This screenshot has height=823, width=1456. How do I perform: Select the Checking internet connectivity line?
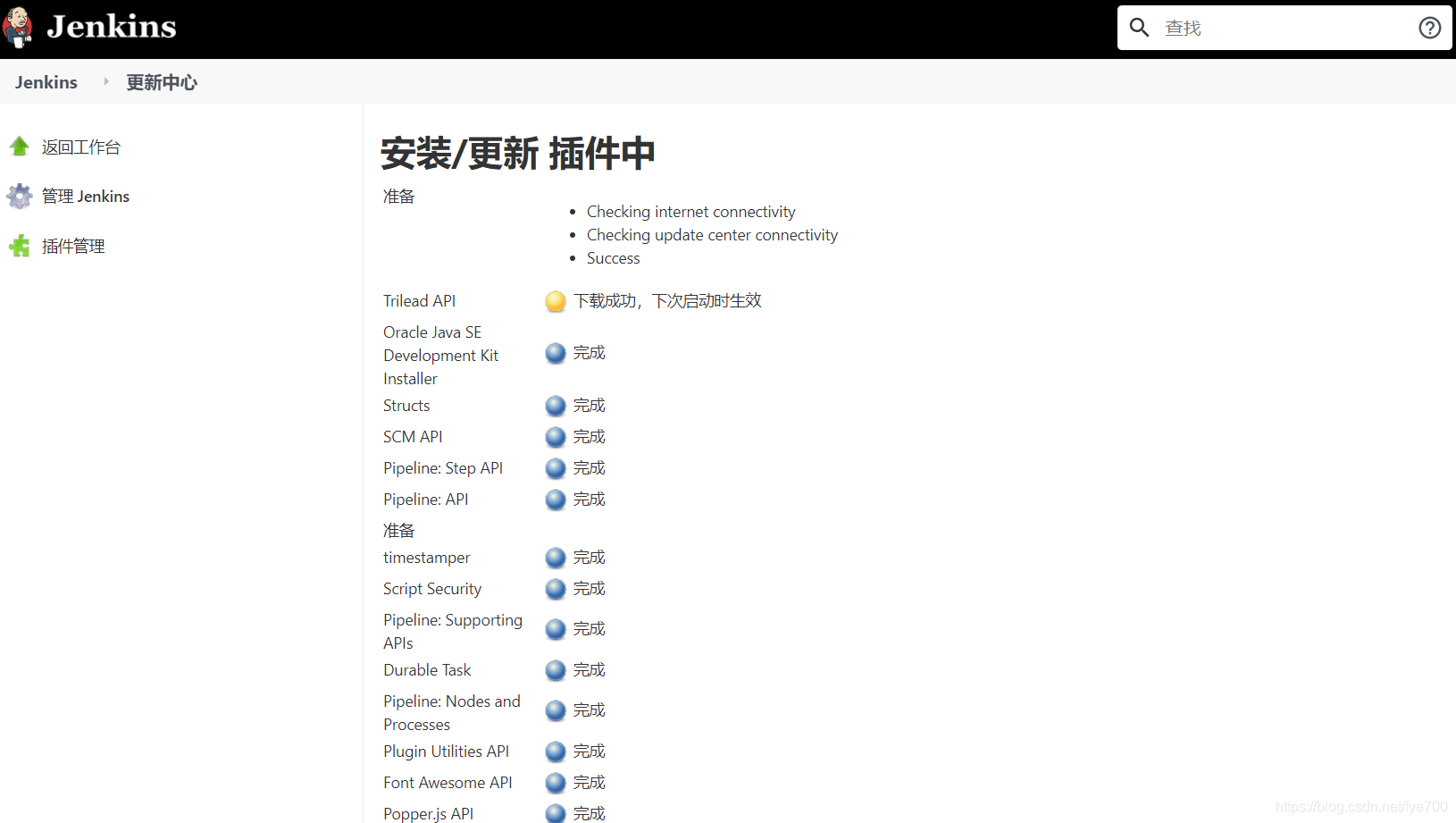pos(690,212)
